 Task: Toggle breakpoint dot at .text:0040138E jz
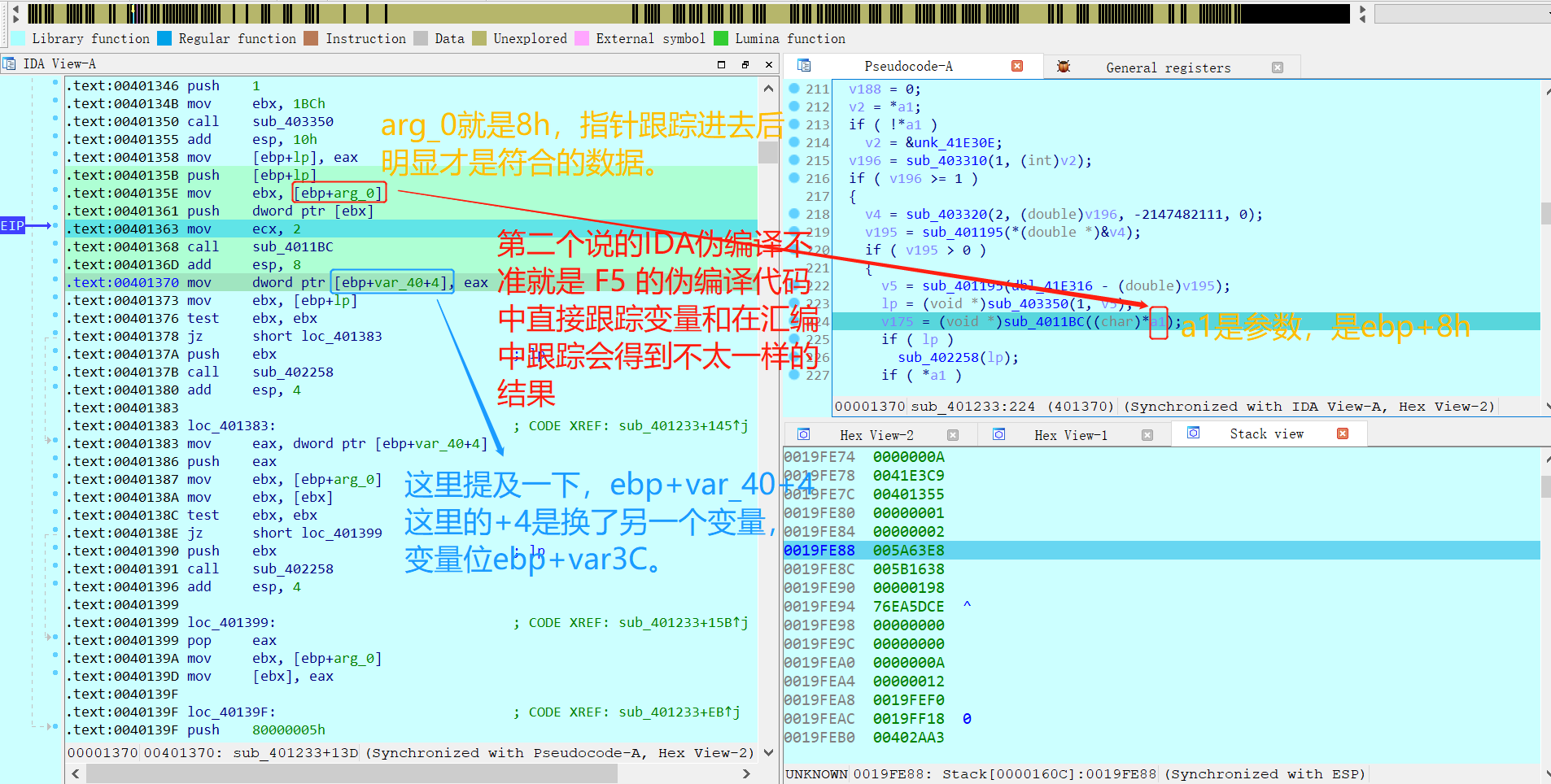[55, 530]
